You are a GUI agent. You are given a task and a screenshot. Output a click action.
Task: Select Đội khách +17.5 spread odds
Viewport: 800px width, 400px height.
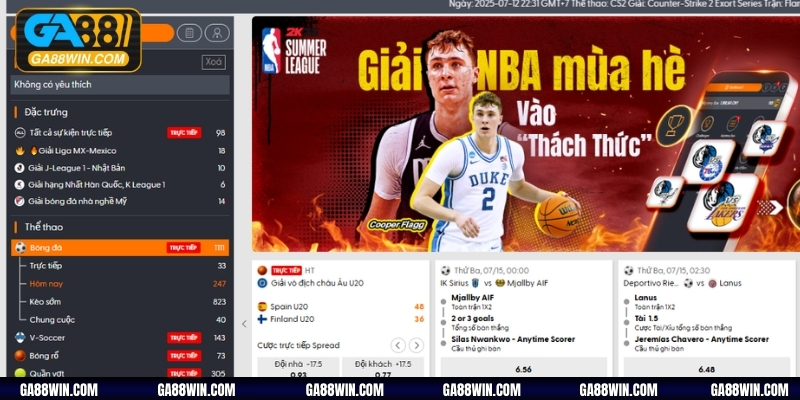pyautogui.click(x=383, y=368)
